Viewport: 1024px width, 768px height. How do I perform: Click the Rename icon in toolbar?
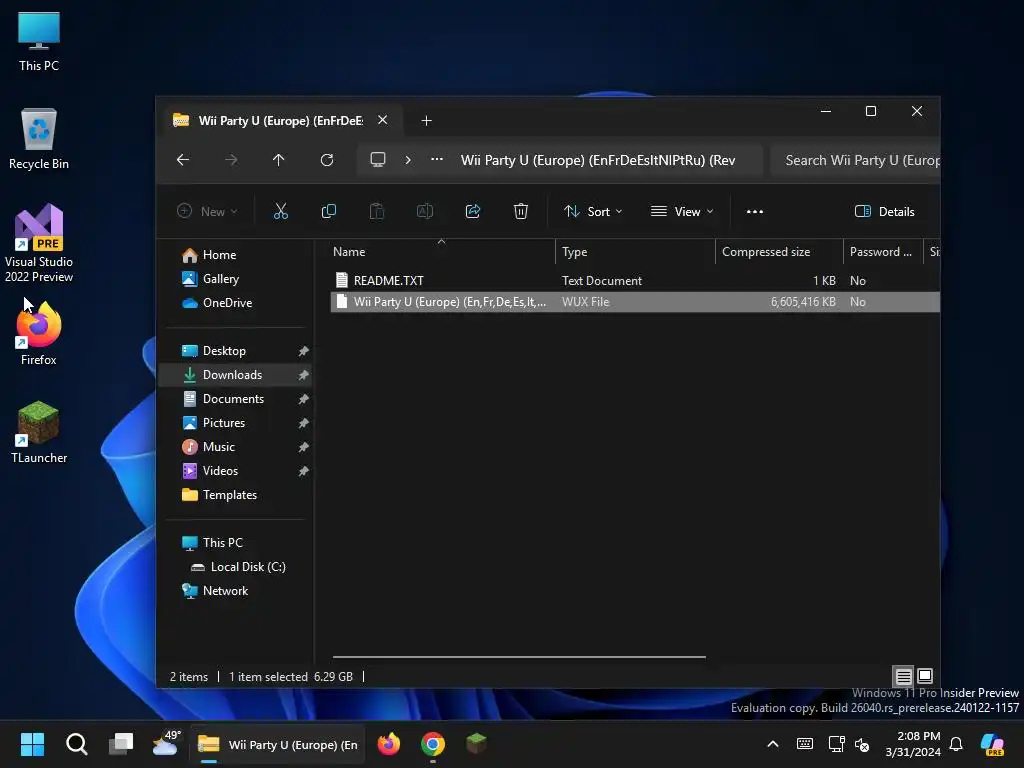point(424,211)
